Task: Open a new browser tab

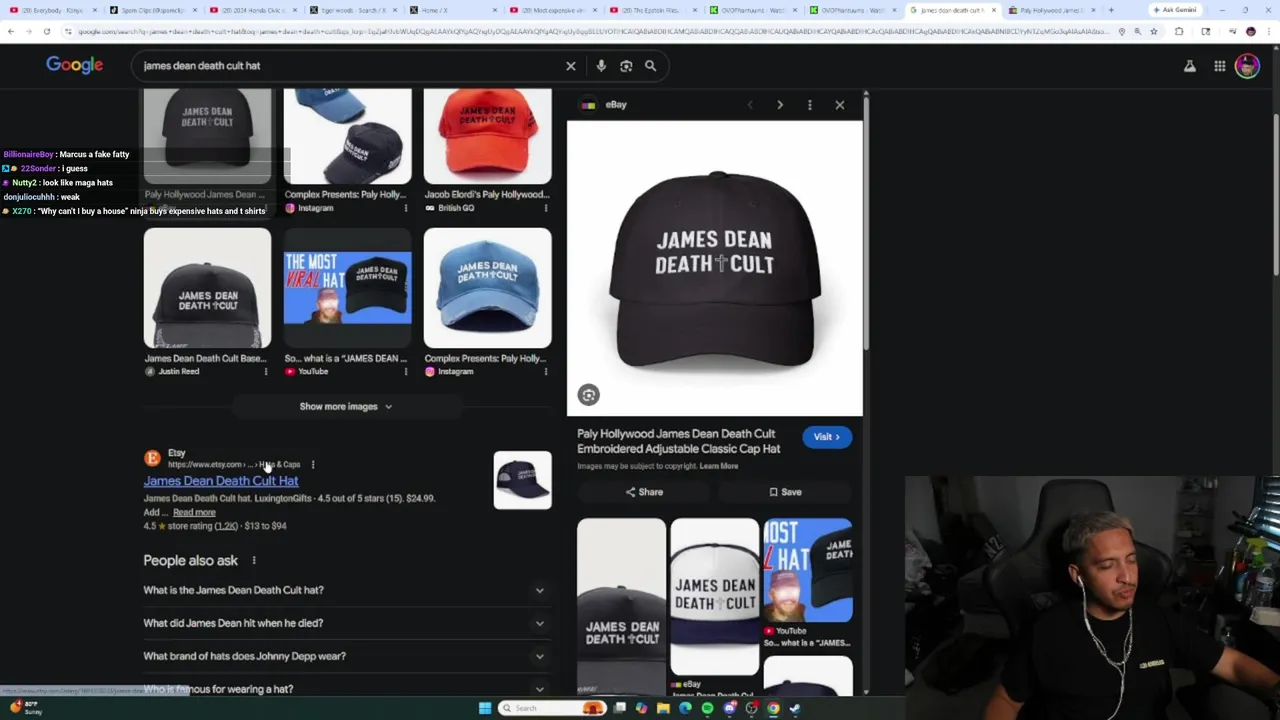Action: tap(1111, 10)
